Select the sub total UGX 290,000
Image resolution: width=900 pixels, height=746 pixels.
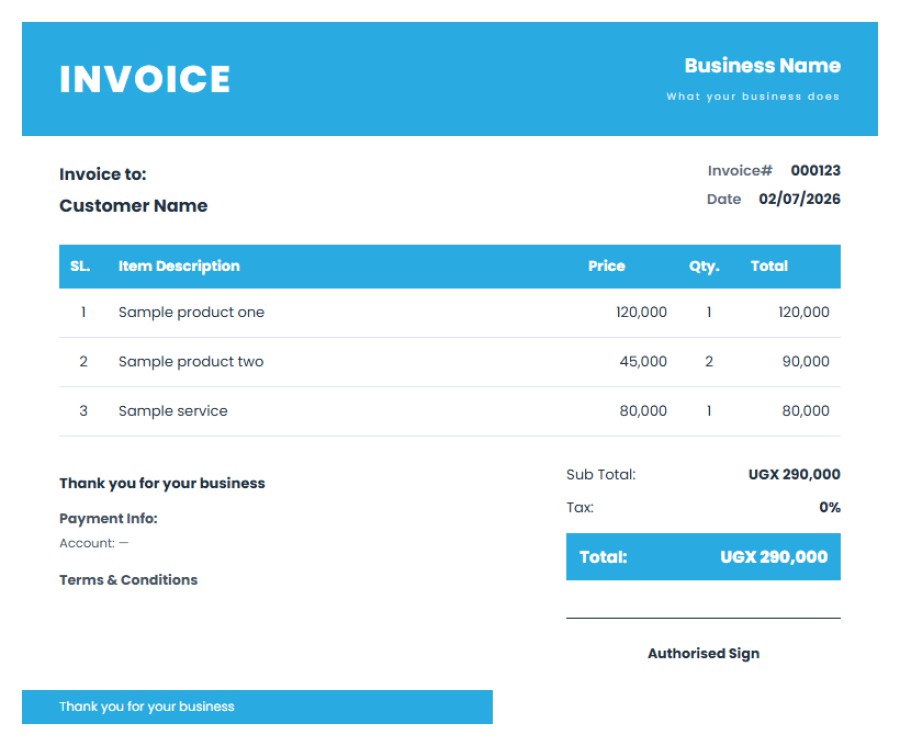[x=794, y=475]
